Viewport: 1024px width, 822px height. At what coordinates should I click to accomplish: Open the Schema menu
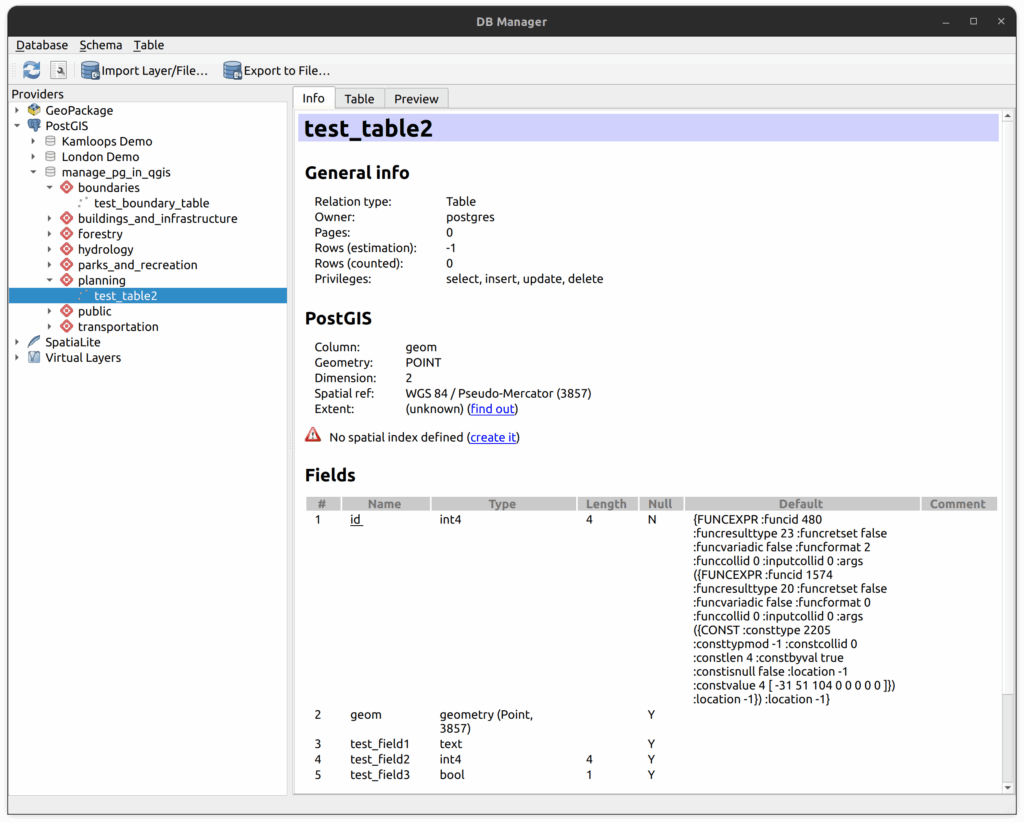pos(101,45)
